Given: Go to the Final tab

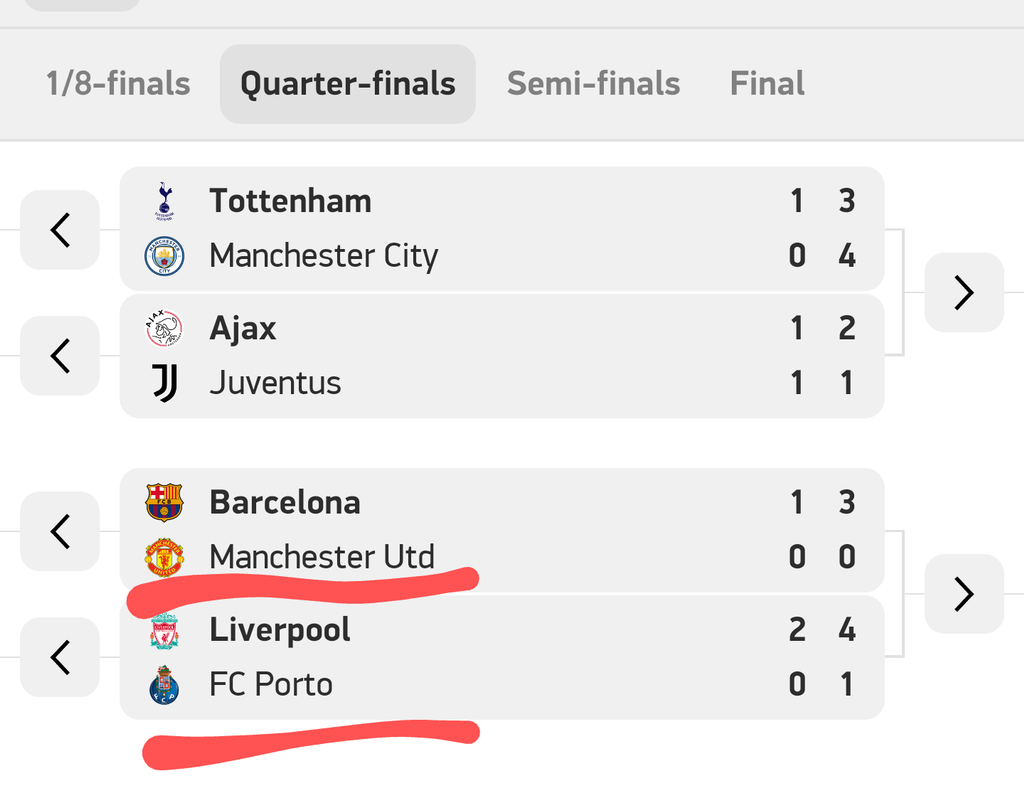Looking at the screenshot, I should (767, 83).
